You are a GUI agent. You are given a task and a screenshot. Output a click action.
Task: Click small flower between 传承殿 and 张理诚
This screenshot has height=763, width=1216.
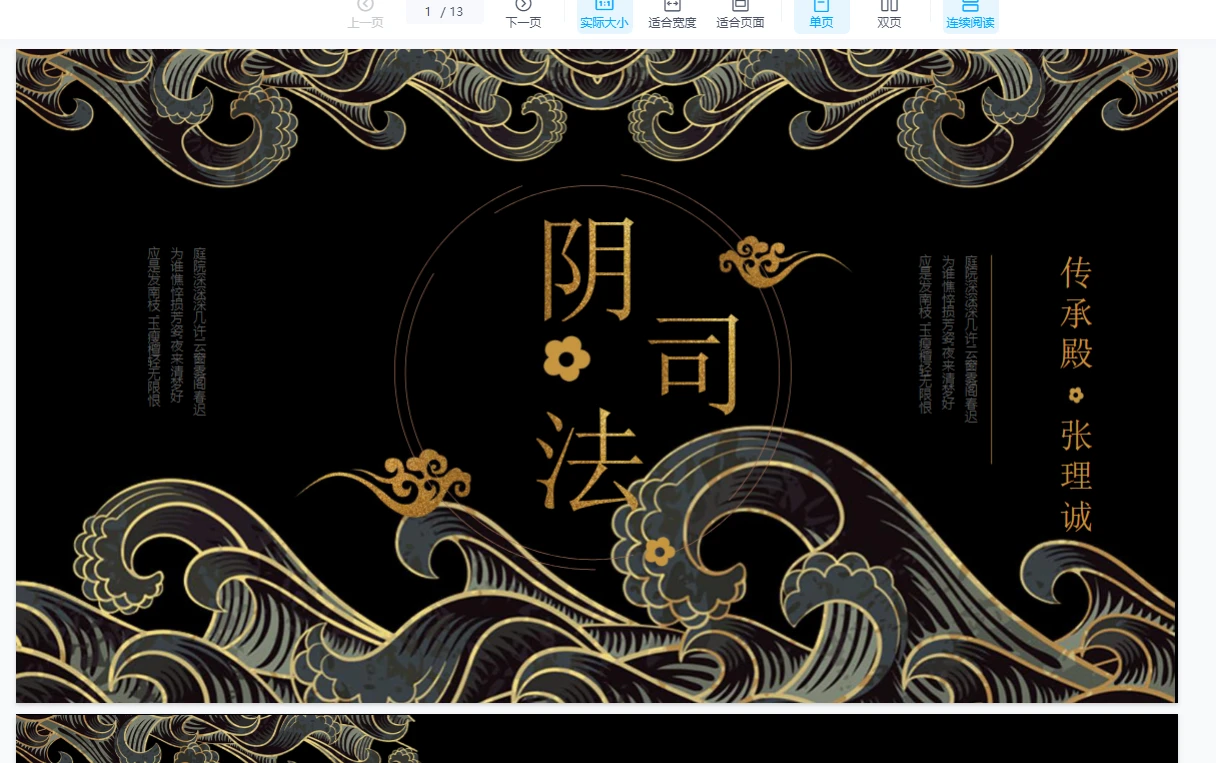click(x=1076, y=394)
